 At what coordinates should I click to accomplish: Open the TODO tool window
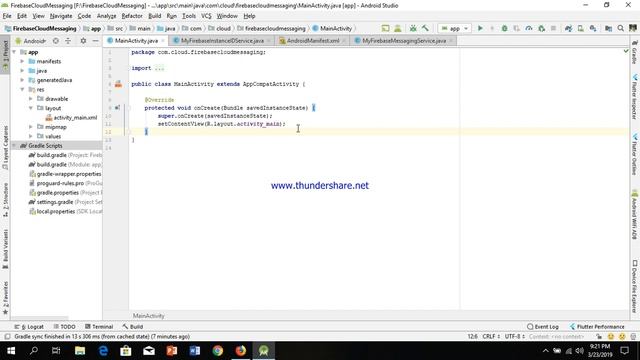64,327
